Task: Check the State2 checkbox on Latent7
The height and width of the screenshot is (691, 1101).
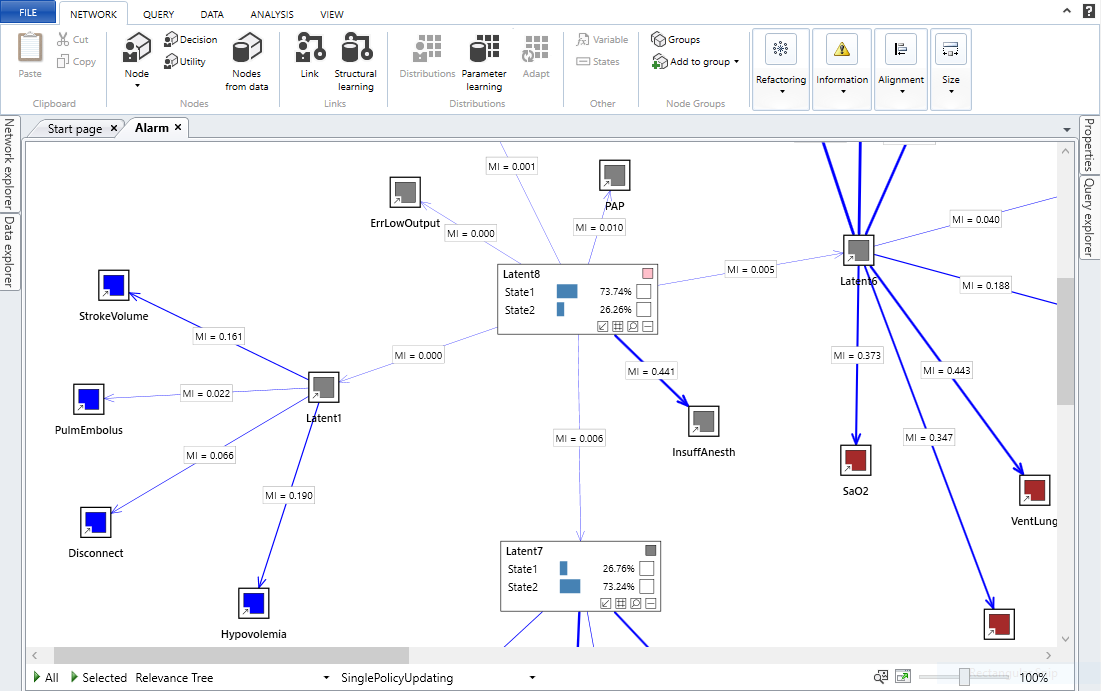Action: point(644,588)
